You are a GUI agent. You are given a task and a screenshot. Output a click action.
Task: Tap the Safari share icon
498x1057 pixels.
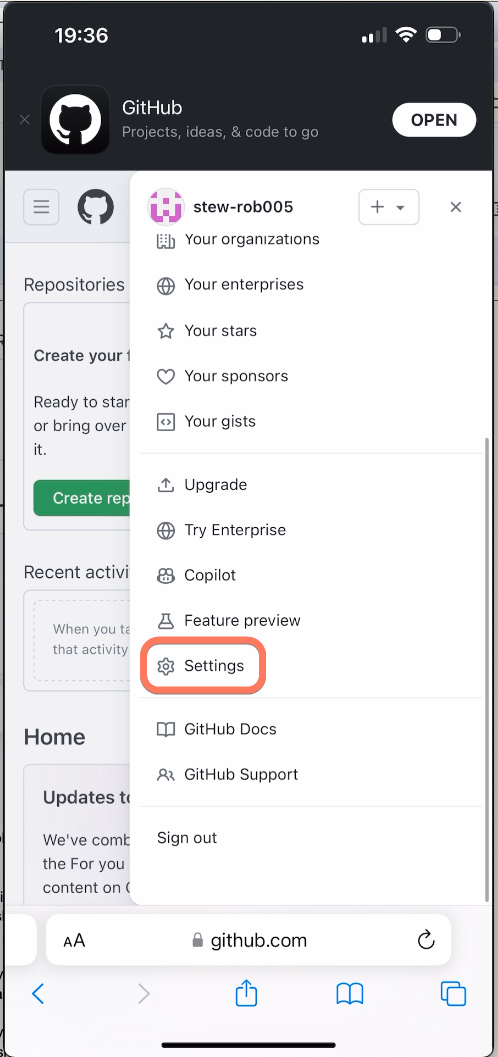247,993
